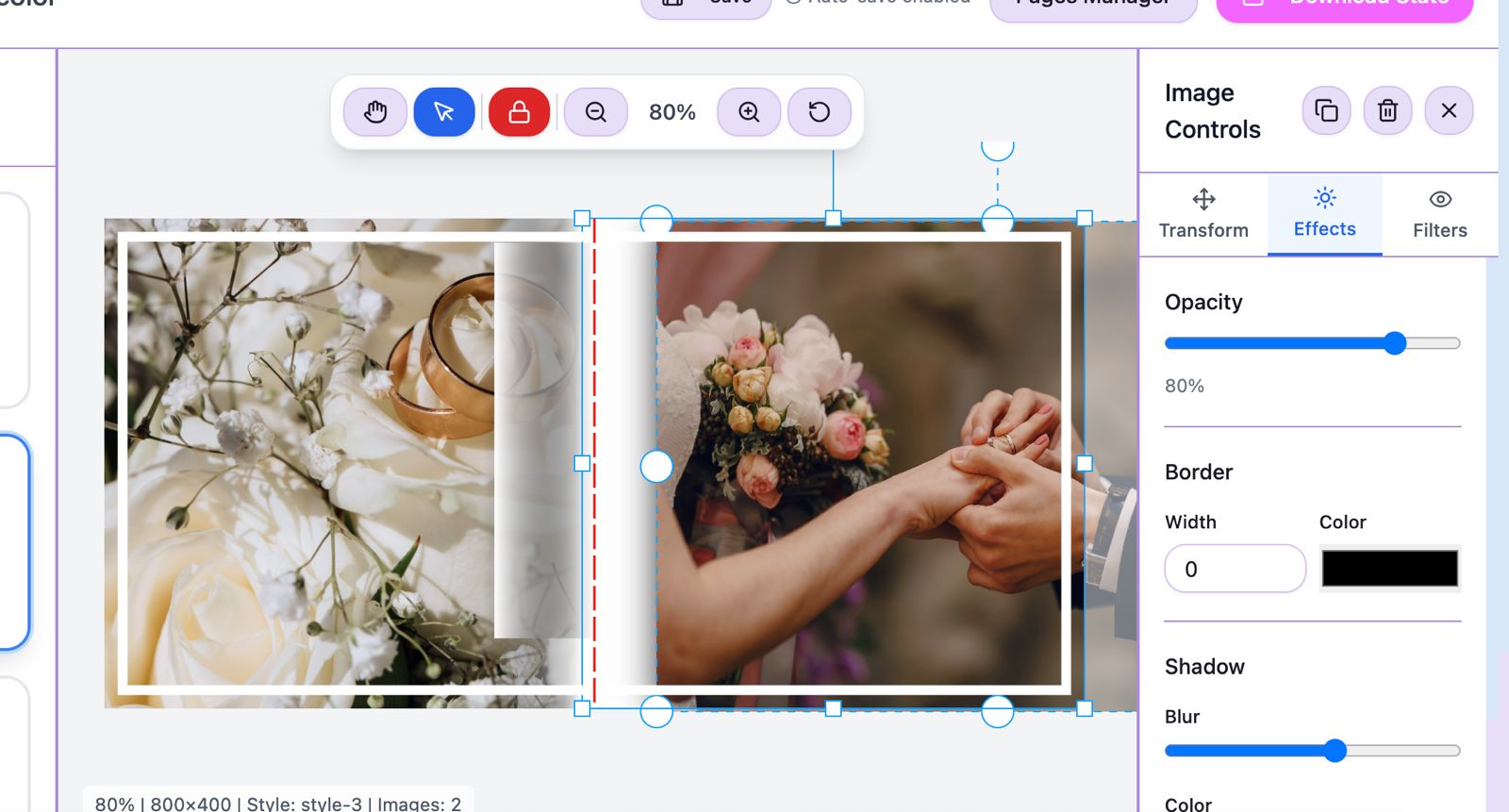This screenshot has height=812, width=1509.
Task: Switch to the Filters tab
Action: tap(1439, 214)
